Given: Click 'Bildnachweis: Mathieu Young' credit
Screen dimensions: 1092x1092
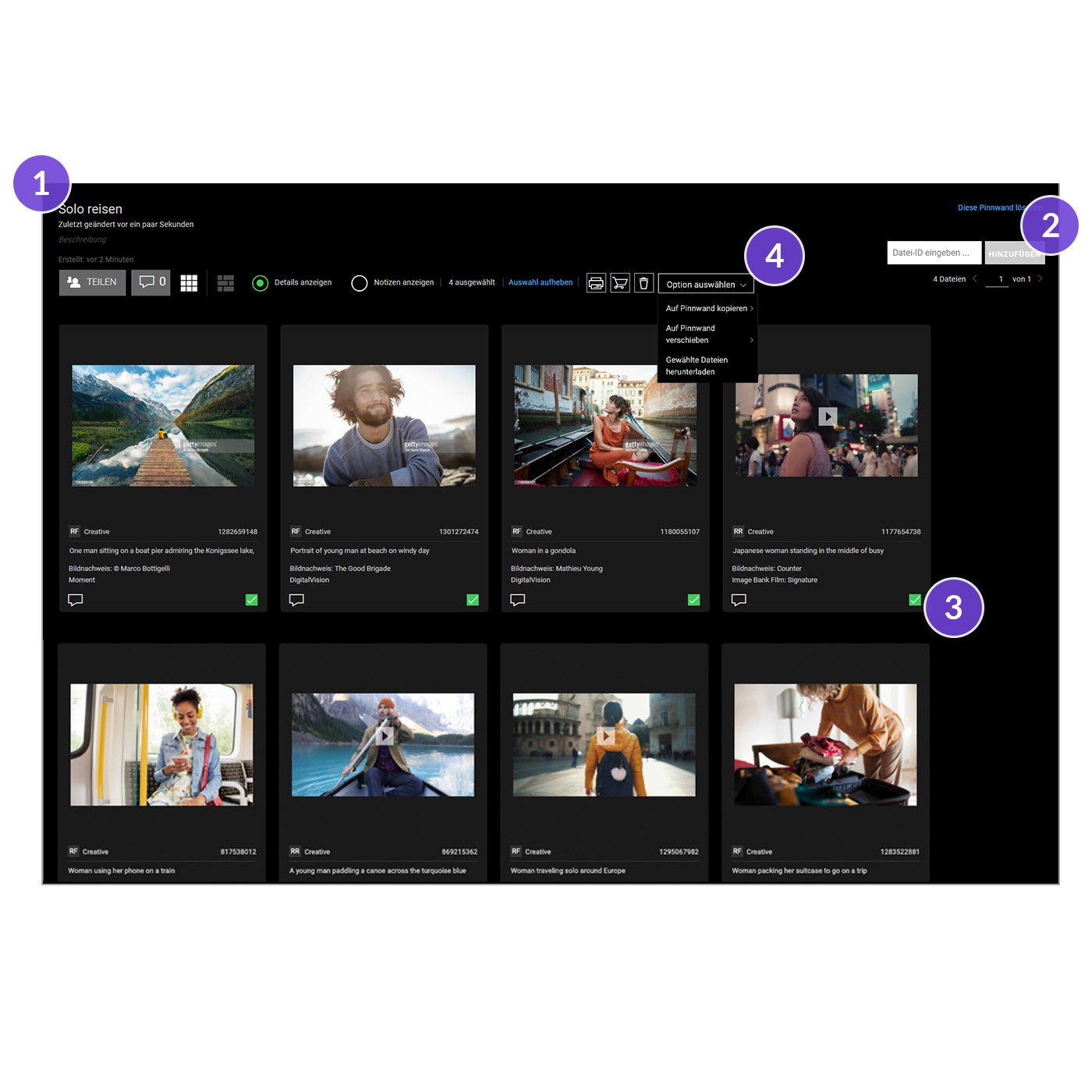Looking at the screenshot, I should (x=557, y=569).
